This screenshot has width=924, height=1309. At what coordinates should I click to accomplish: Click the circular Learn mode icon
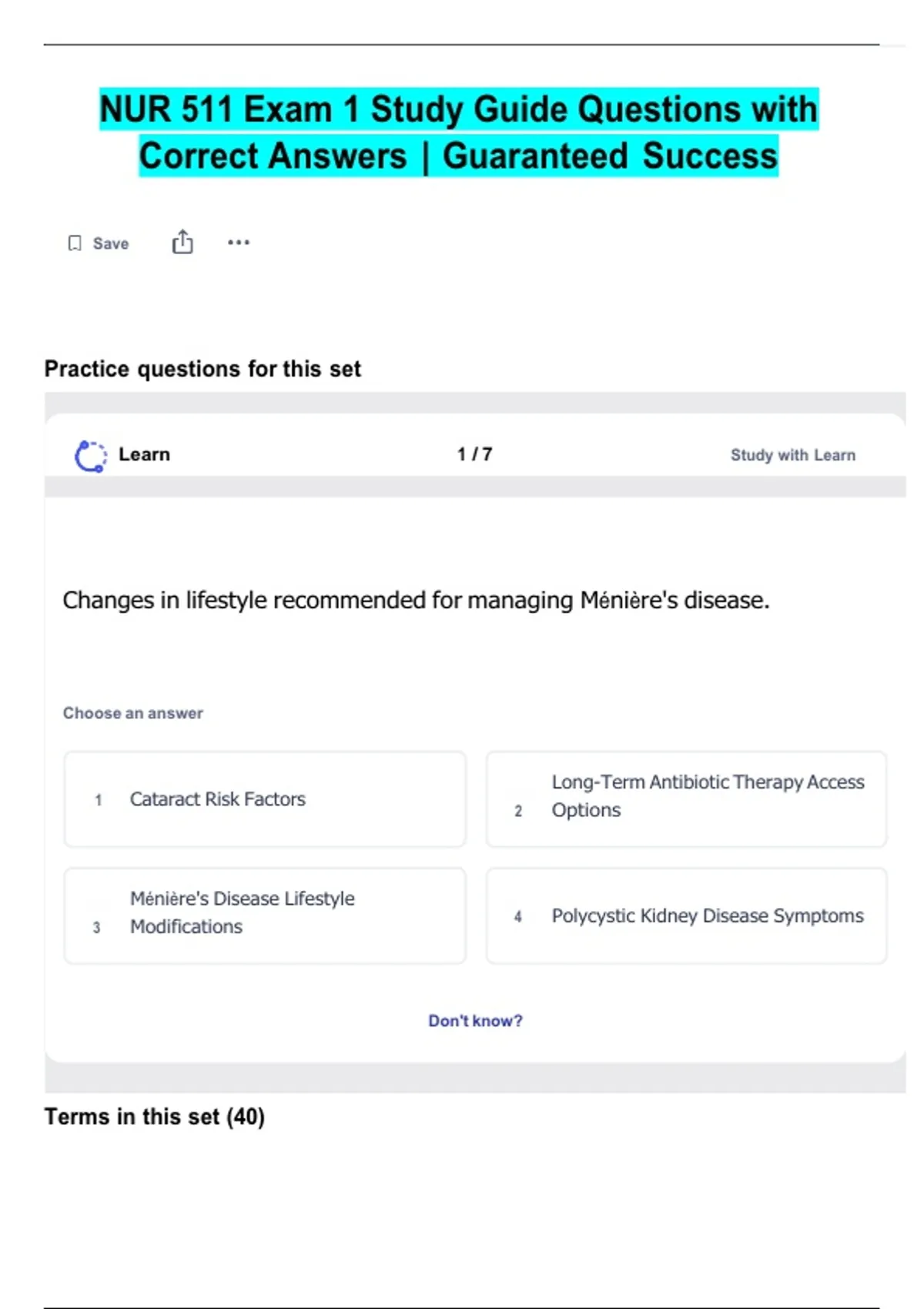tap(90, 456)
